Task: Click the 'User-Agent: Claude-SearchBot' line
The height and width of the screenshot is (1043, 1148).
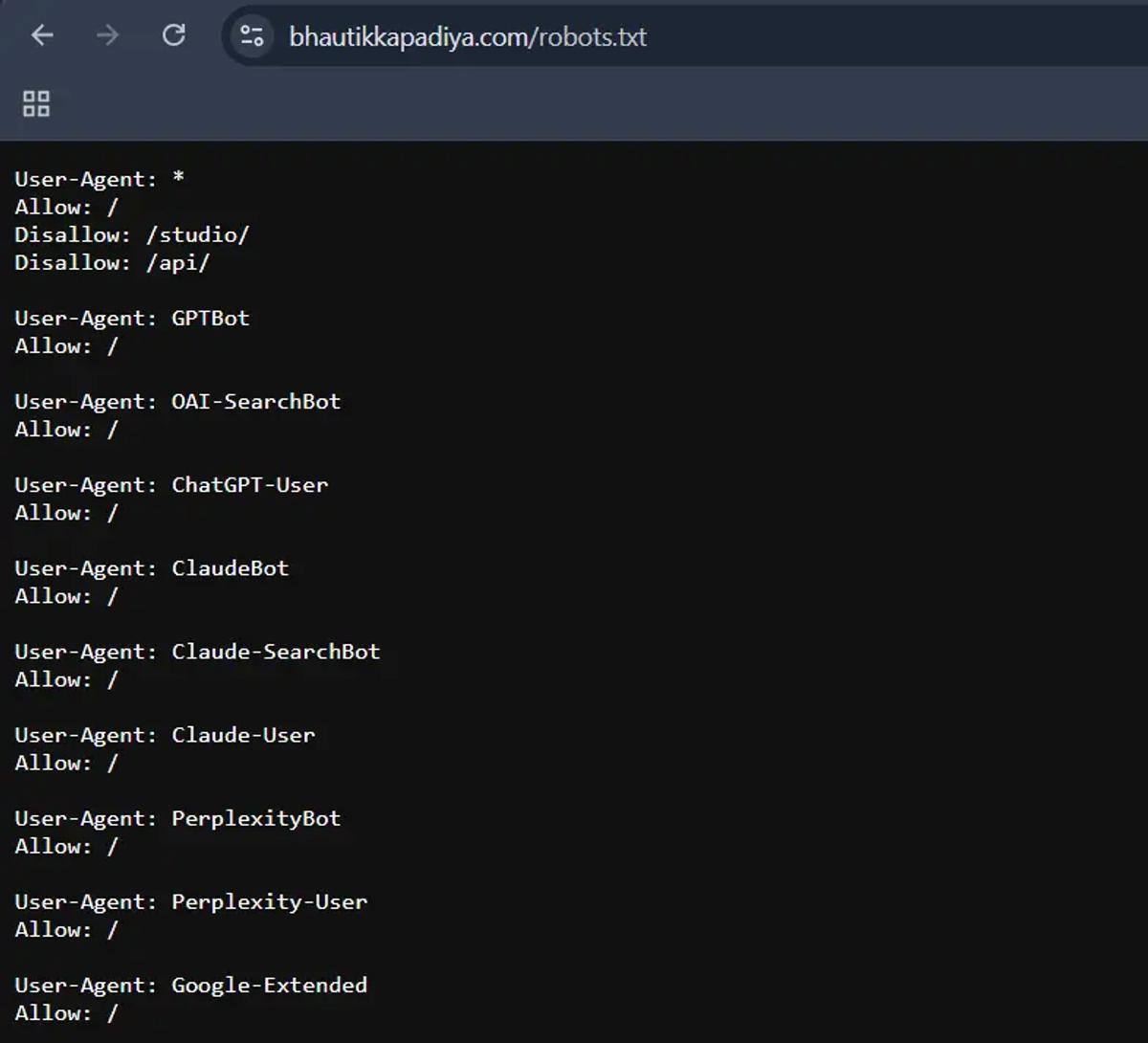Action: click(x=197, y=651)
